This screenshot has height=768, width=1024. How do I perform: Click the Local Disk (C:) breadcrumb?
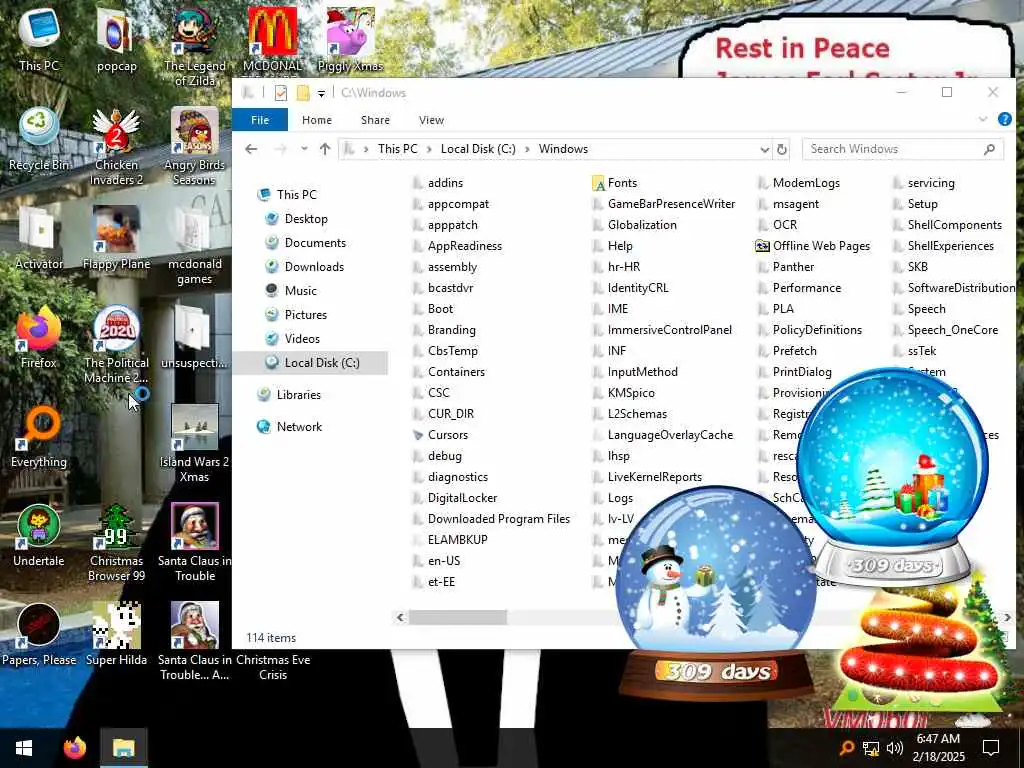[x=478, y=149]
